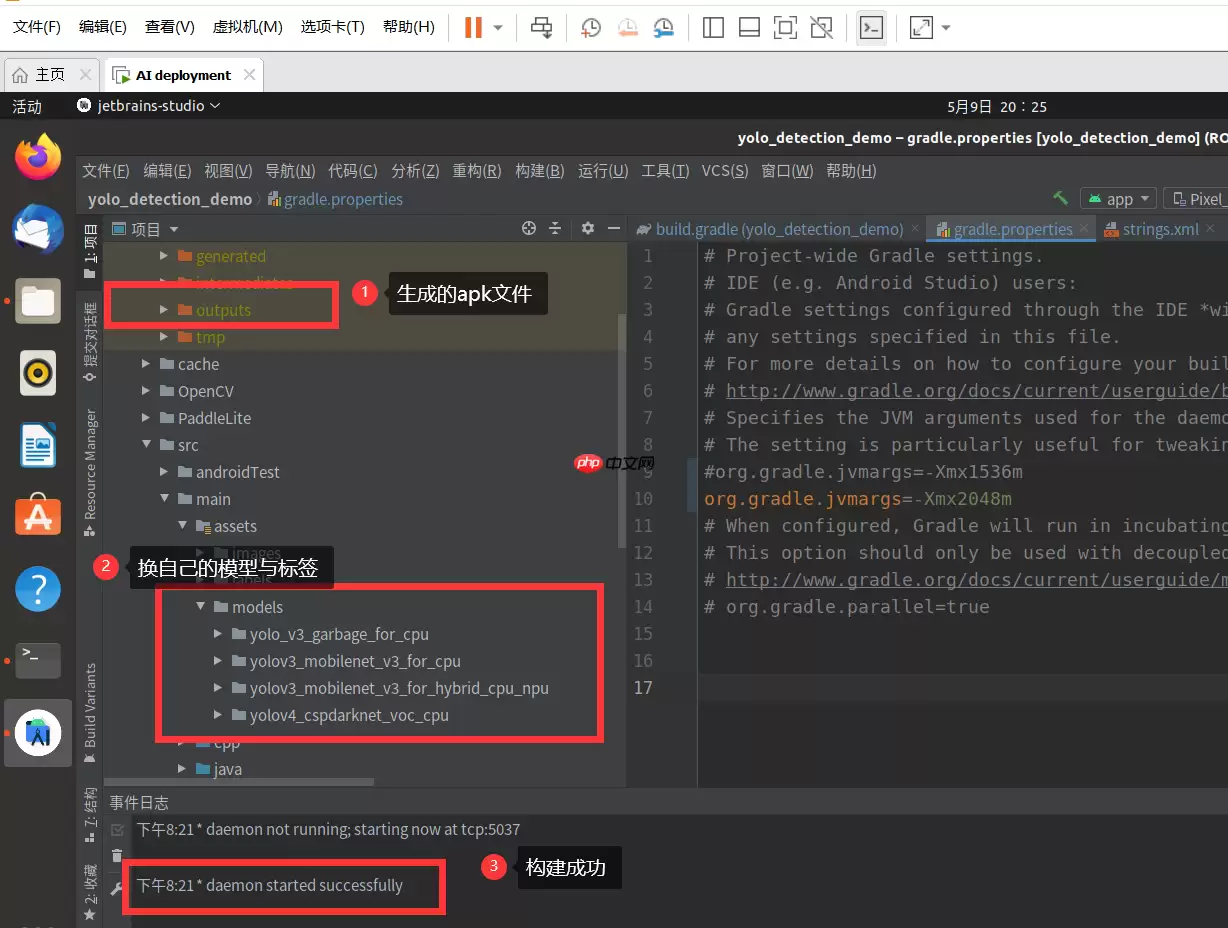Click the VMware pause virtual machine icon

coord(473,28)
